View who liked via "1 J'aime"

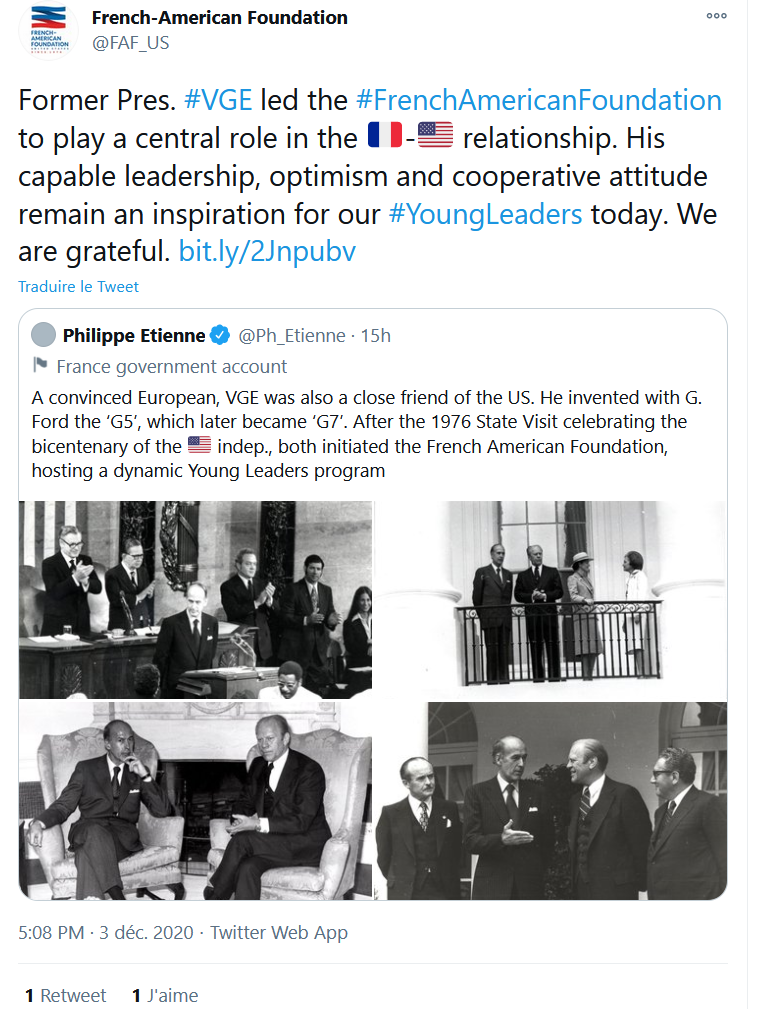point(165,995)
